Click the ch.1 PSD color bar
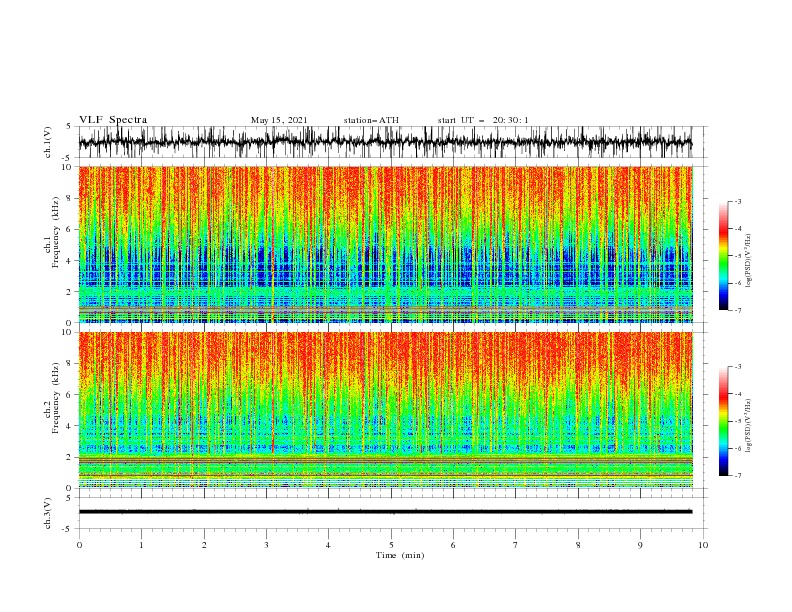Image resolution: width=792 pixels, height=612 pixels. (x=723, y=256)
